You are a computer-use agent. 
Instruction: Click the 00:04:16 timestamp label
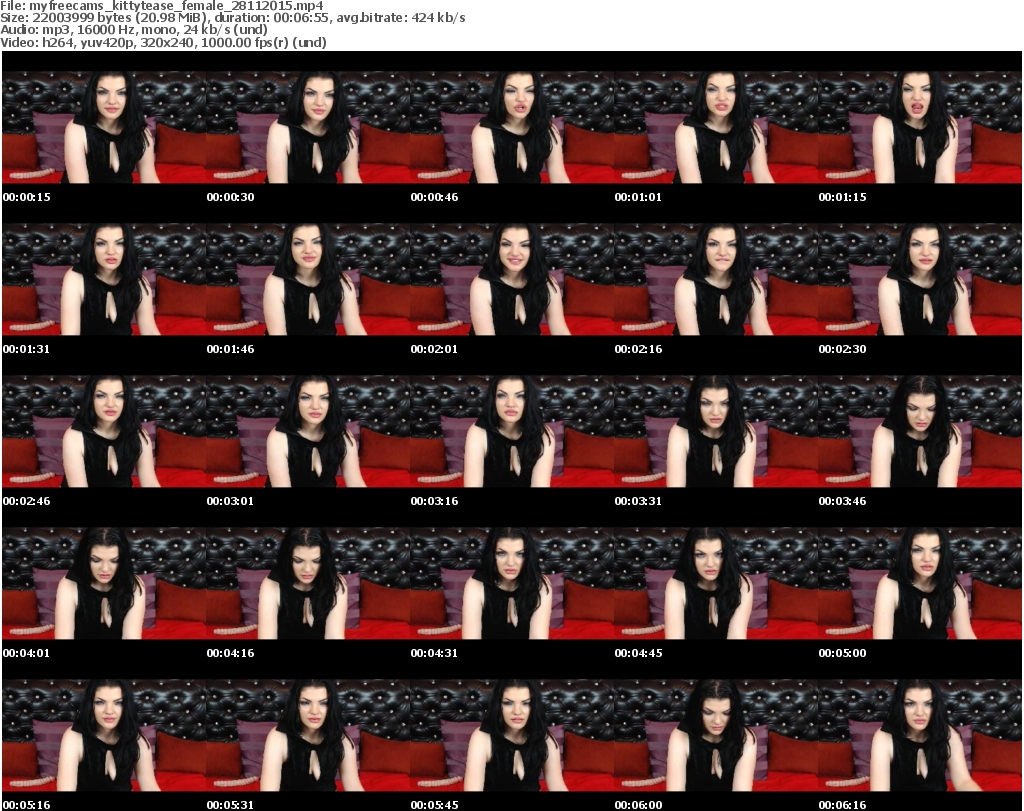click(231, 653)
